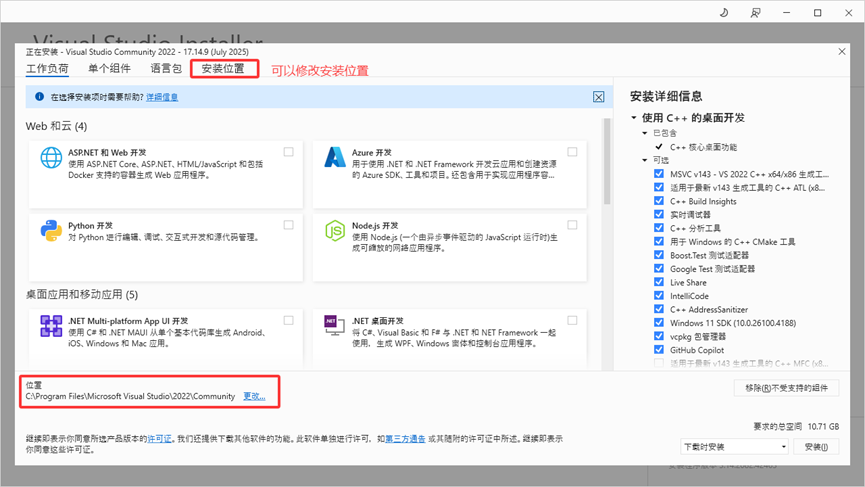
Task: Open the 详细信息 help link
Action: click(x=162, y=97)
